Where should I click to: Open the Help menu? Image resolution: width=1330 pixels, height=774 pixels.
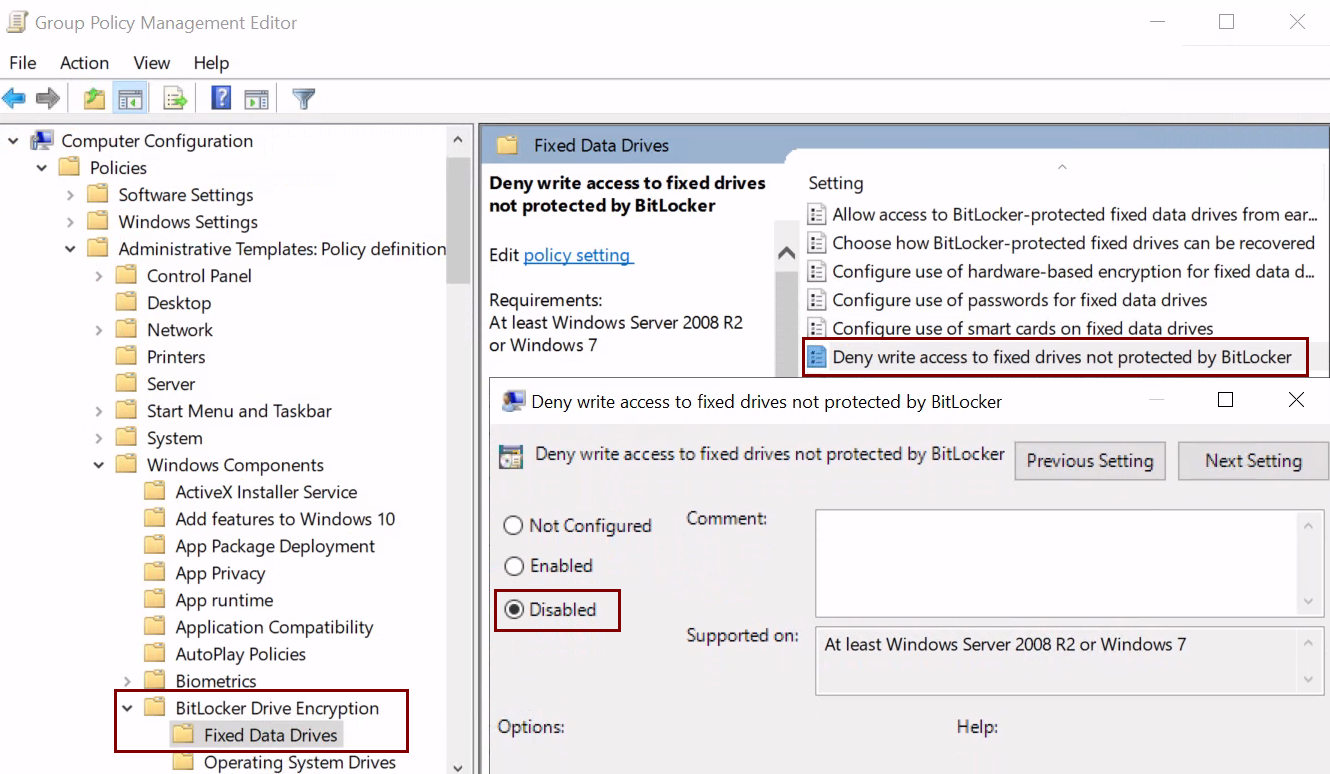[211, 62]
